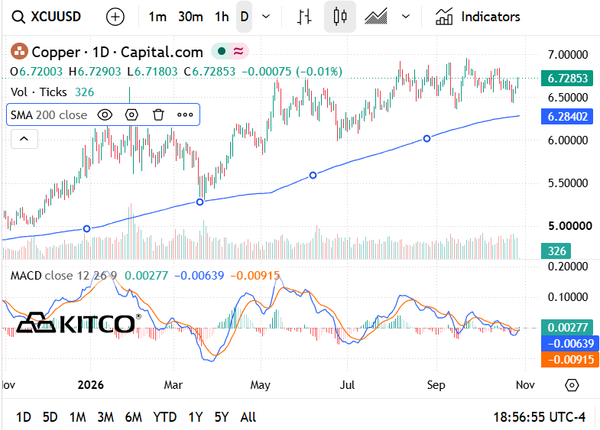Image resolution: width=600 pixels, height=430 pixels.
Task: Click the green market status dot
Action: [x=221, y=51]
